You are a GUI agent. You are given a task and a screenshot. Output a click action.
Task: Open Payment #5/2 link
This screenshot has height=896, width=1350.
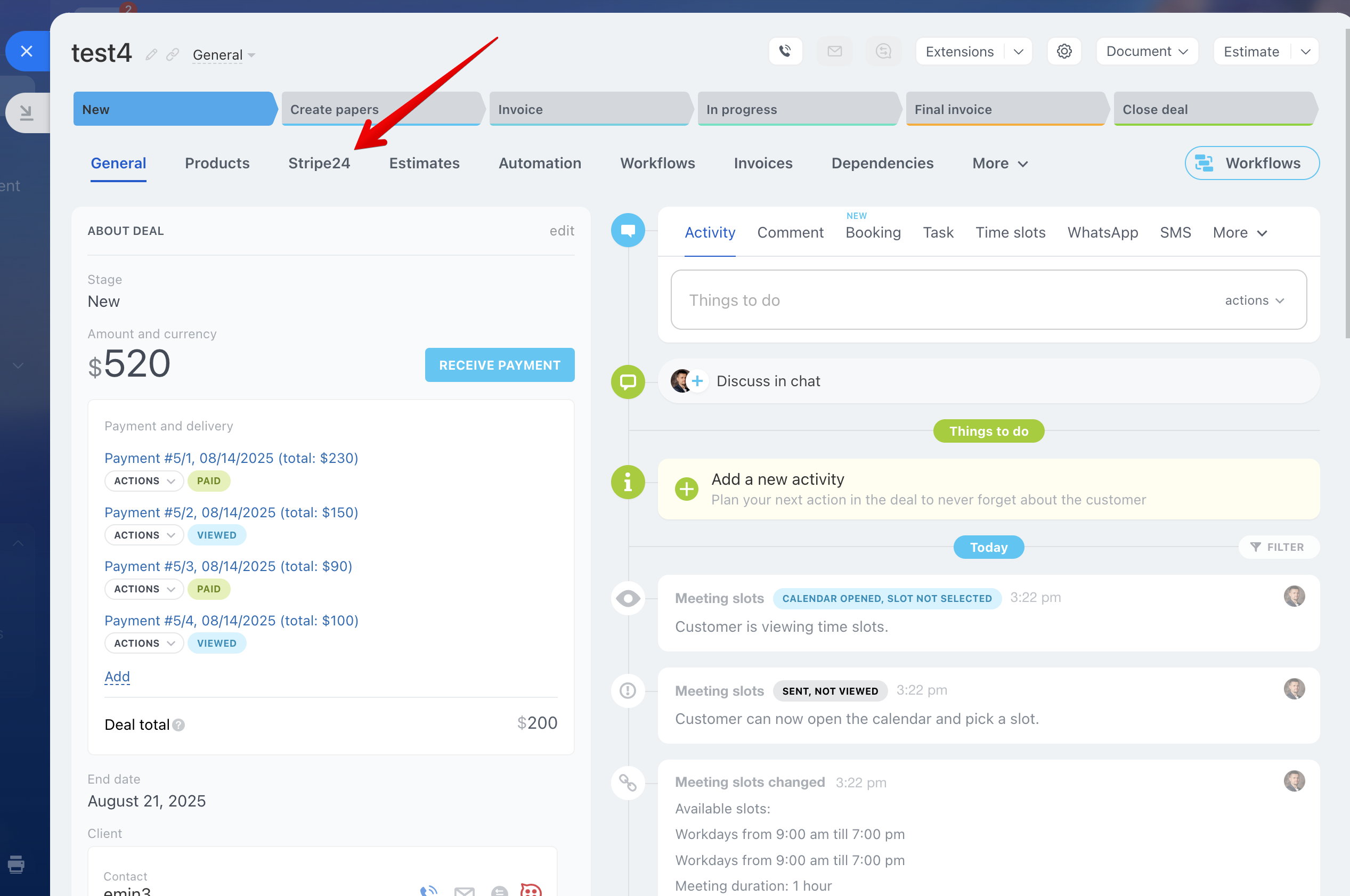point(231,512)
